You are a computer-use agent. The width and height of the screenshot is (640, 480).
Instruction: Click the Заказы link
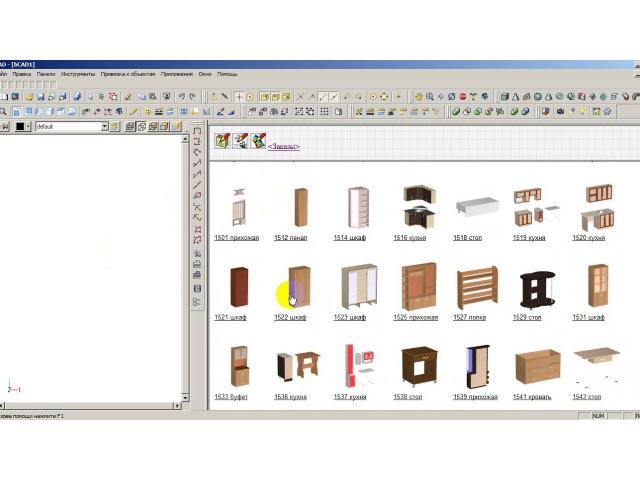click(x=283, y=147)
